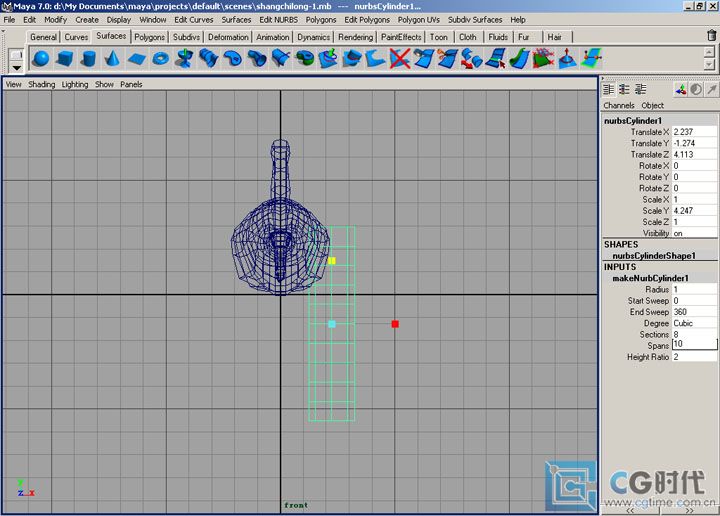Click the yellow manipulator handle in the viewport
Screen dimensions: 720x516
[x=332, y=261]
